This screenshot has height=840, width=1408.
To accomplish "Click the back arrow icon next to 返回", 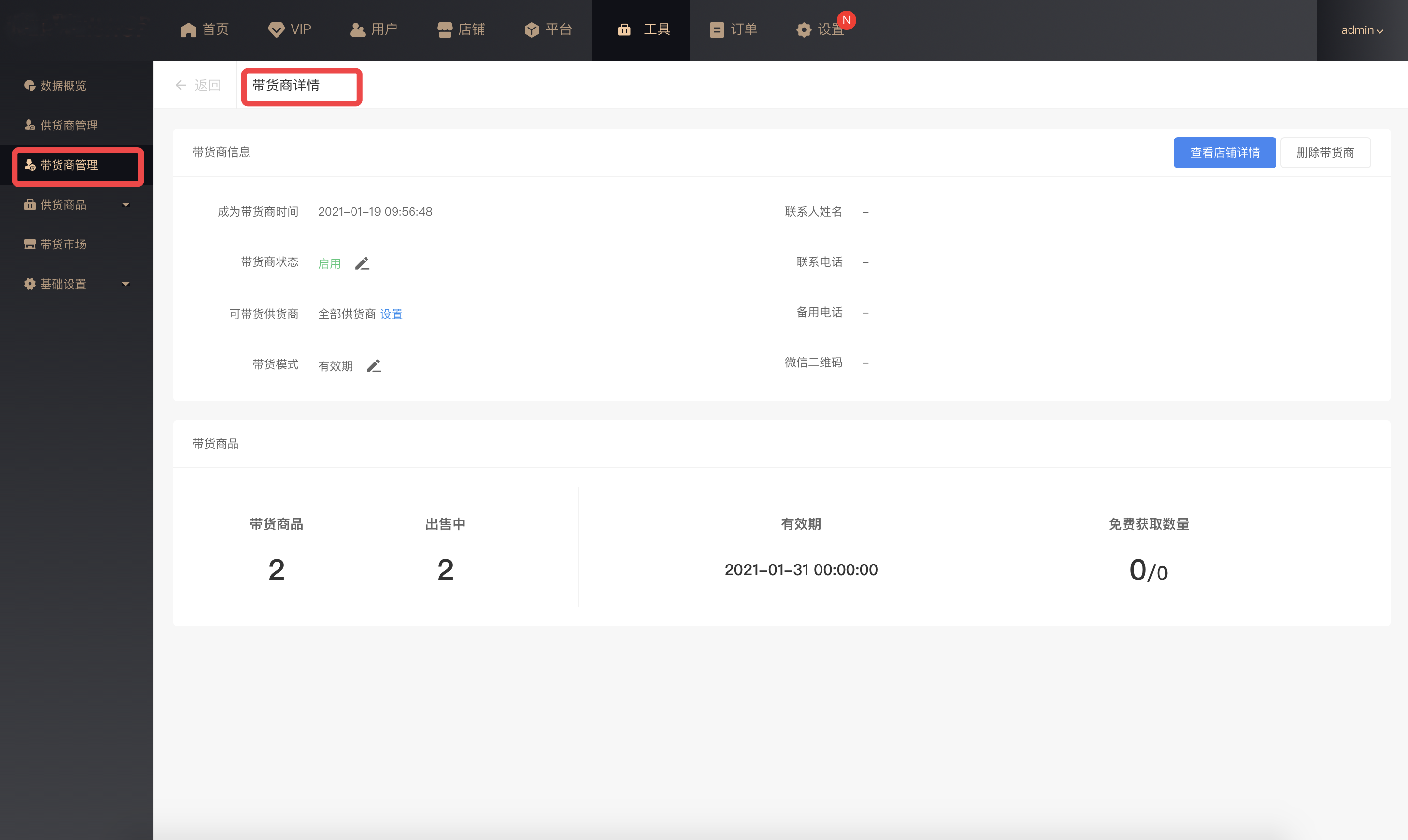I will point(181,86).
